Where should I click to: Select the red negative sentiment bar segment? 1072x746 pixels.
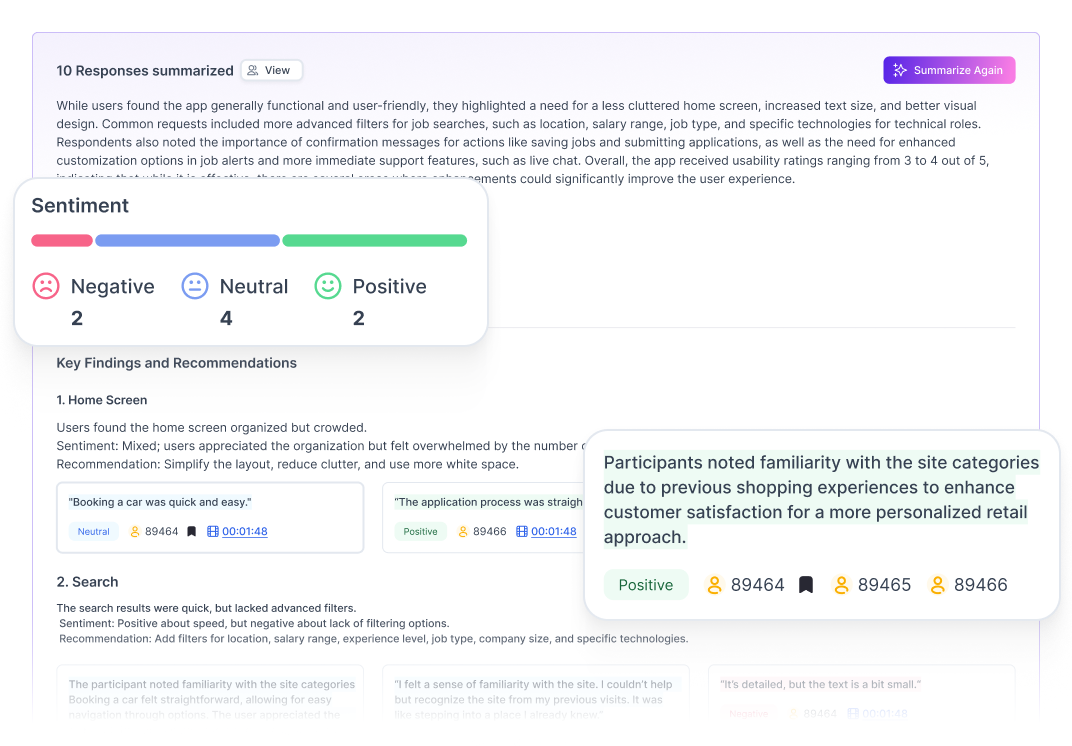pyautogui.click(x=62, y=241)
